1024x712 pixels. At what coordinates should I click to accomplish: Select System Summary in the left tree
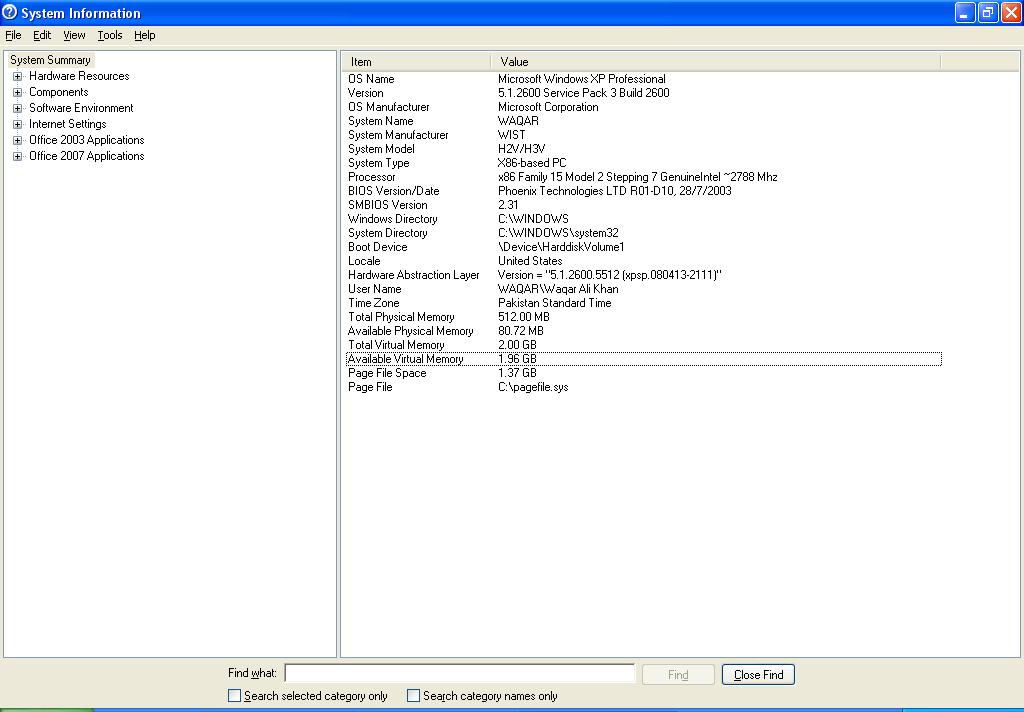click(x=50, y=60)
